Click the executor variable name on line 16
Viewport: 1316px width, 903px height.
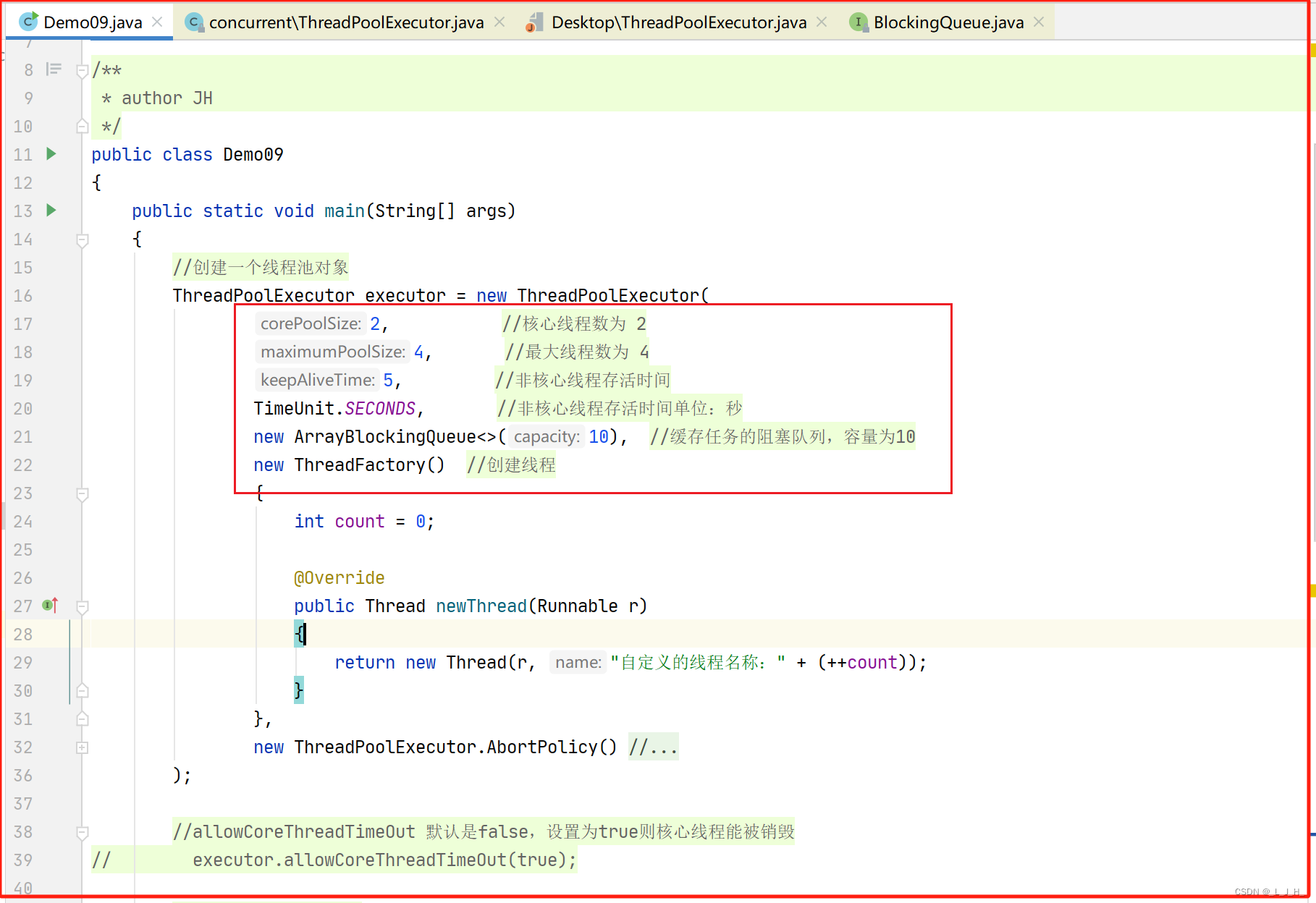click(405, 295)
